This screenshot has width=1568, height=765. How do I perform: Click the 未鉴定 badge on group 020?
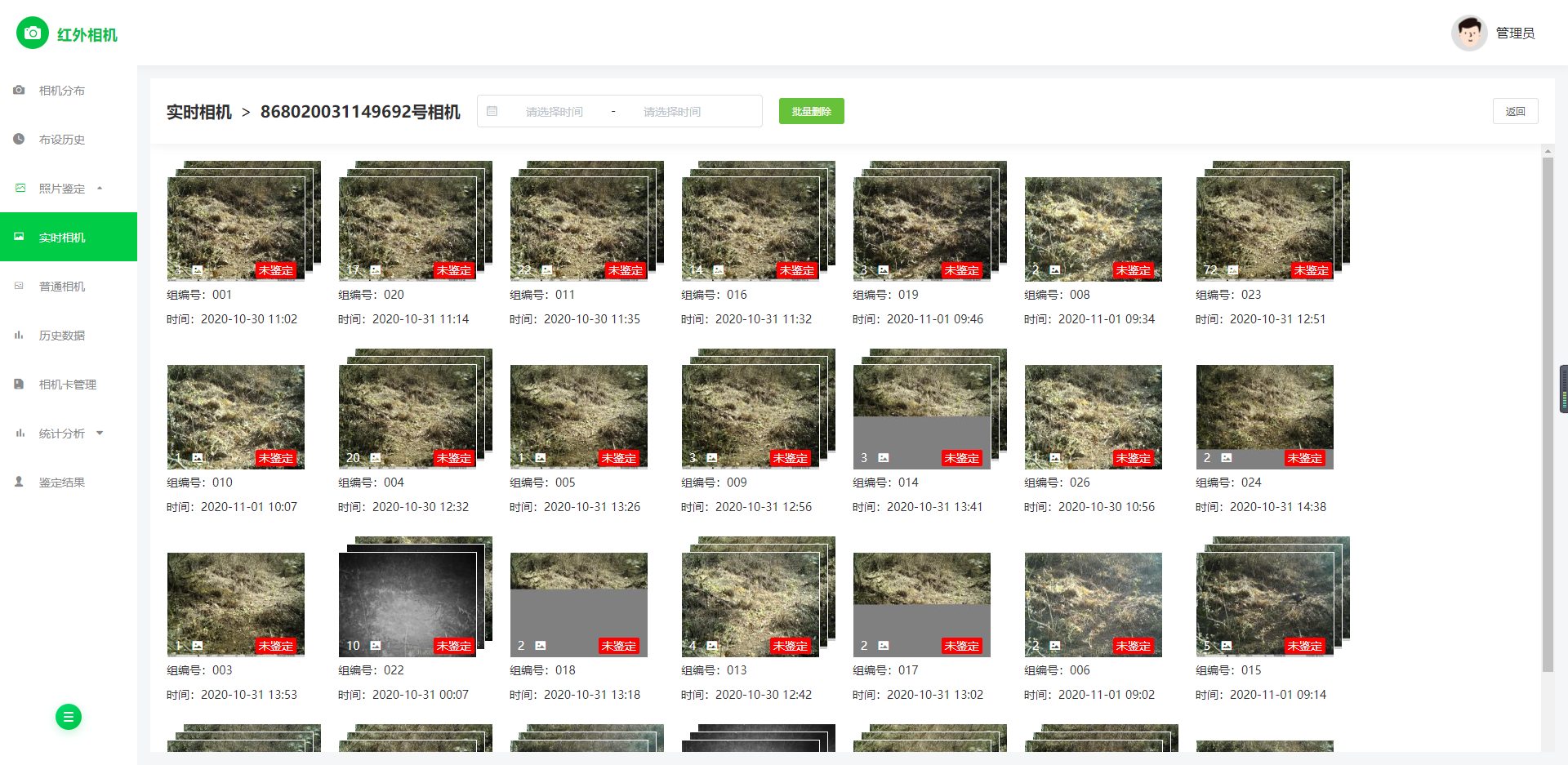tap(454, 270)
